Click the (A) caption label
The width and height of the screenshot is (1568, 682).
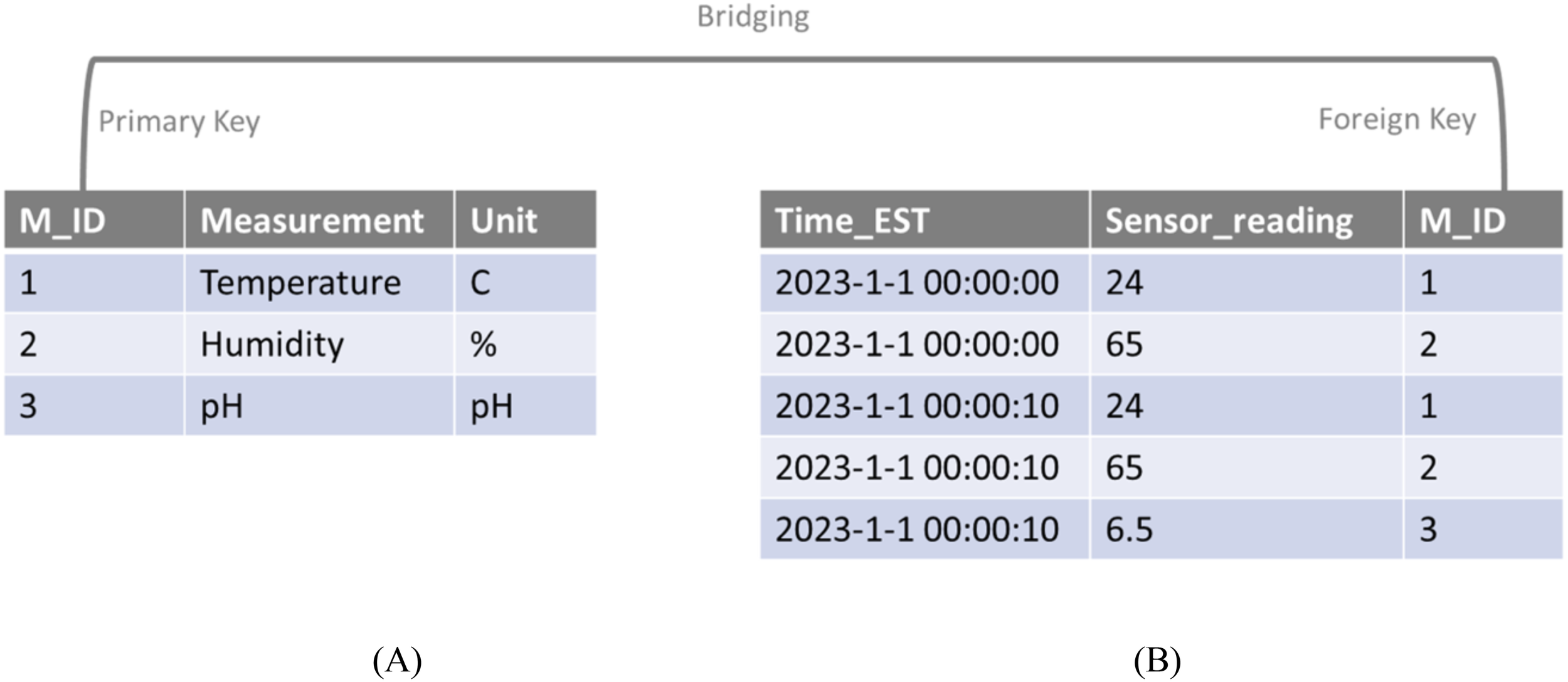397,660
